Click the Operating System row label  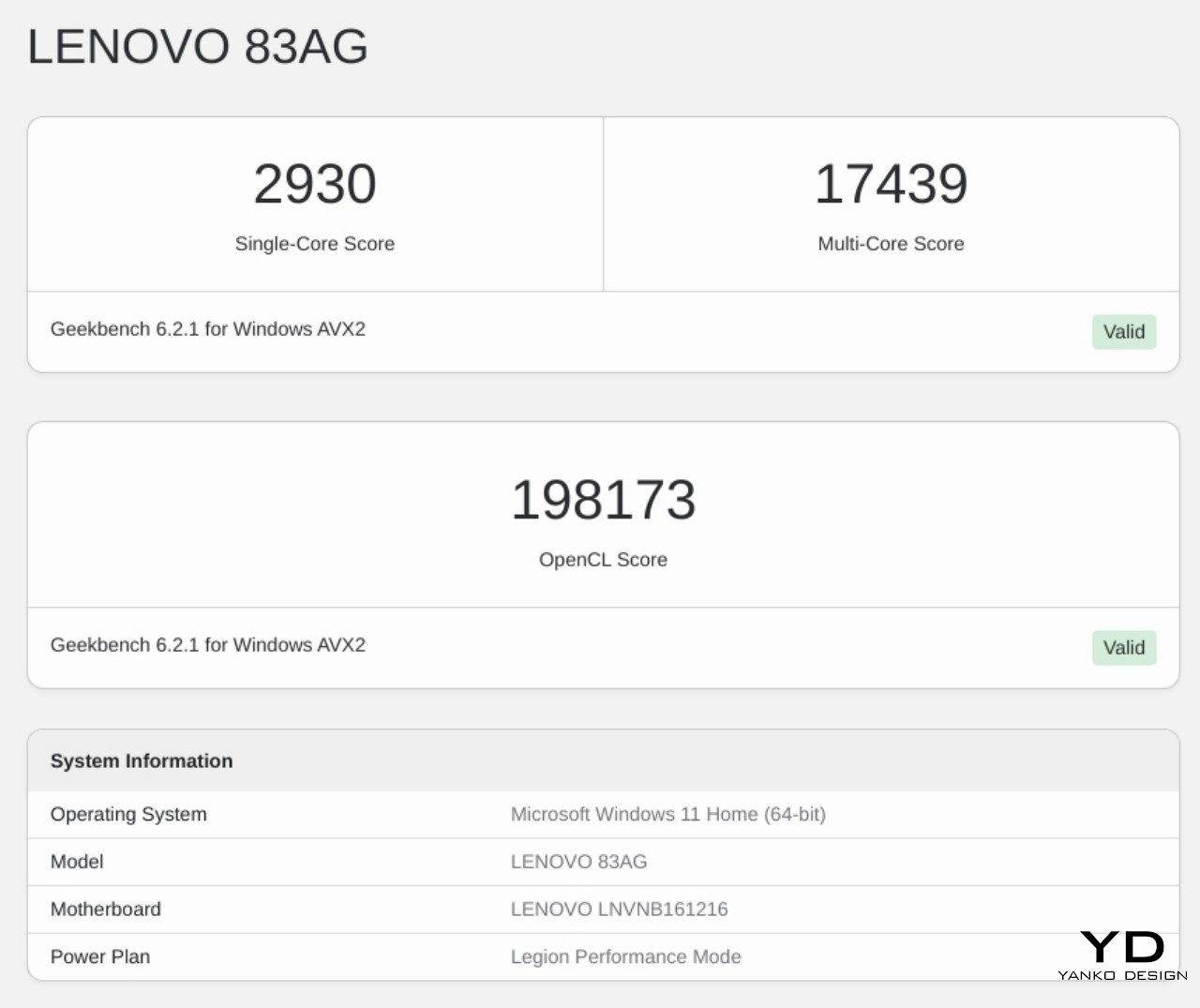click(x=128, y=815)
